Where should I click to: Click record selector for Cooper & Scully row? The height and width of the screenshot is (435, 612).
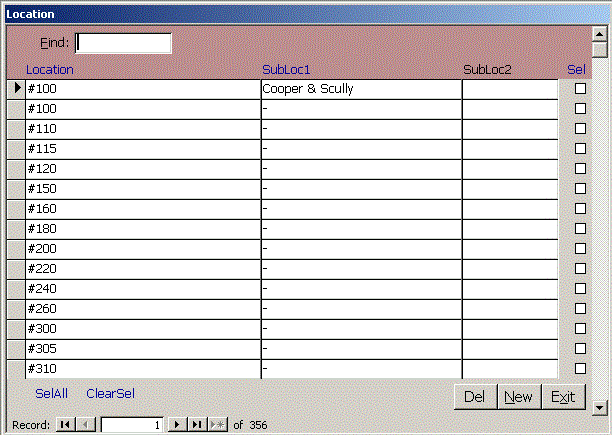tap(16, 89)
